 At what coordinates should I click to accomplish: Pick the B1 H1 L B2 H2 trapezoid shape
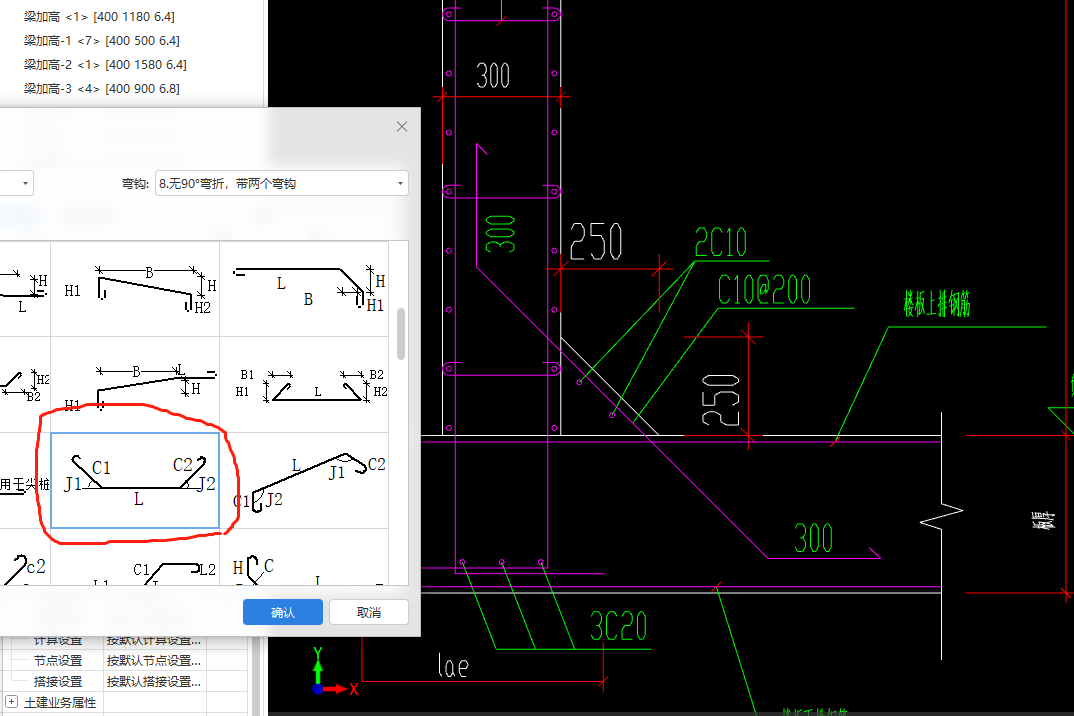(304, 384)
